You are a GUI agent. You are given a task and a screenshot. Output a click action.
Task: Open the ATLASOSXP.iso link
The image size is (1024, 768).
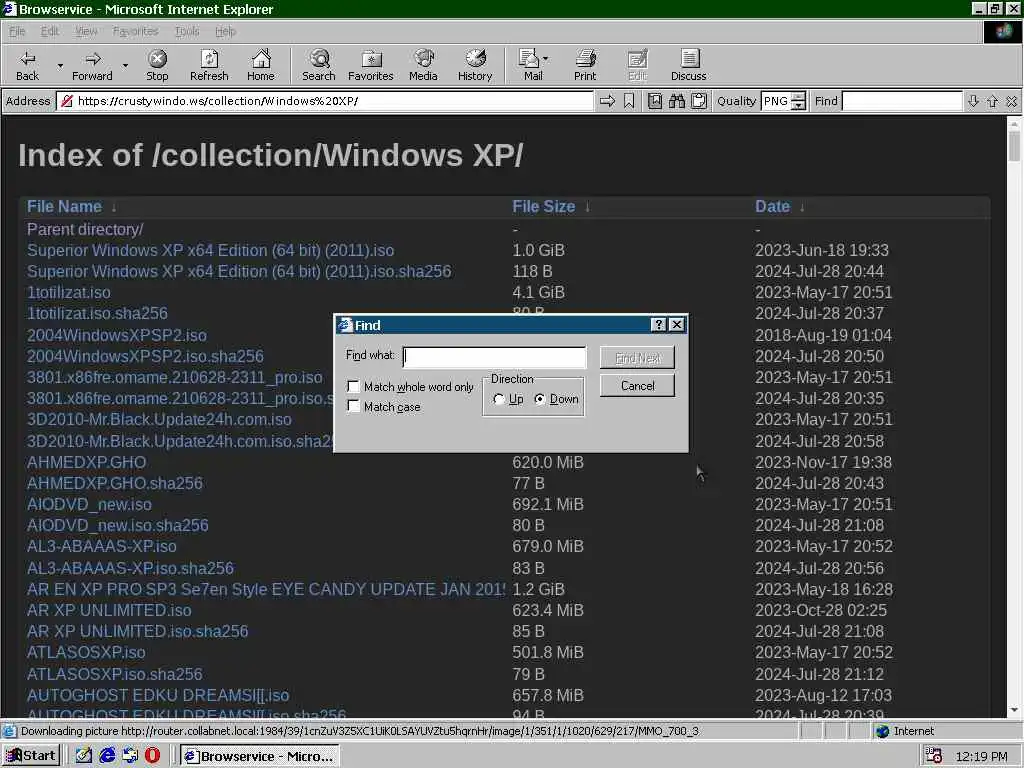coord(86,652)
